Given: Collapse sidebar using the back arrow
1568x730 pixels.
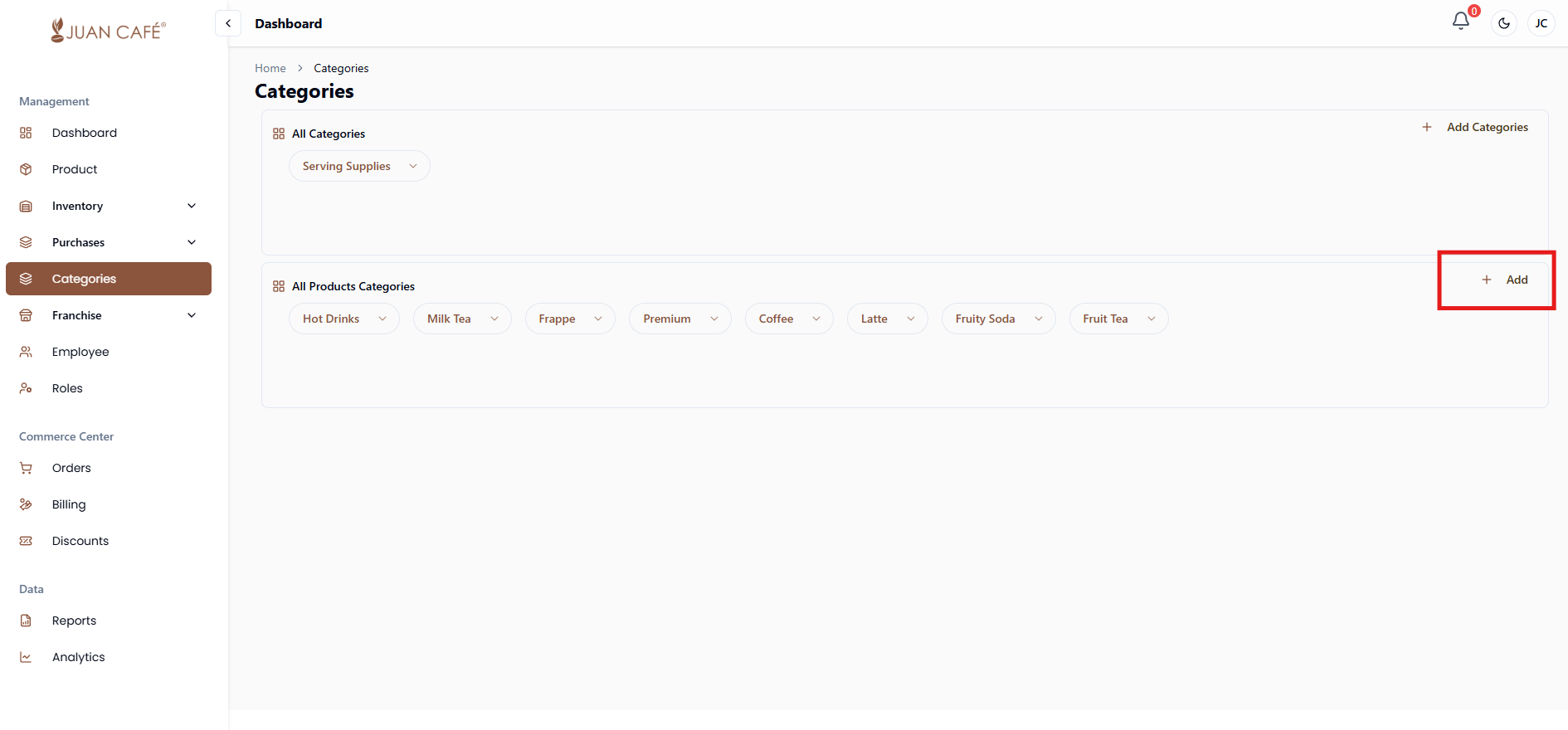Looking at the screenshot, I should pos(228,23).
